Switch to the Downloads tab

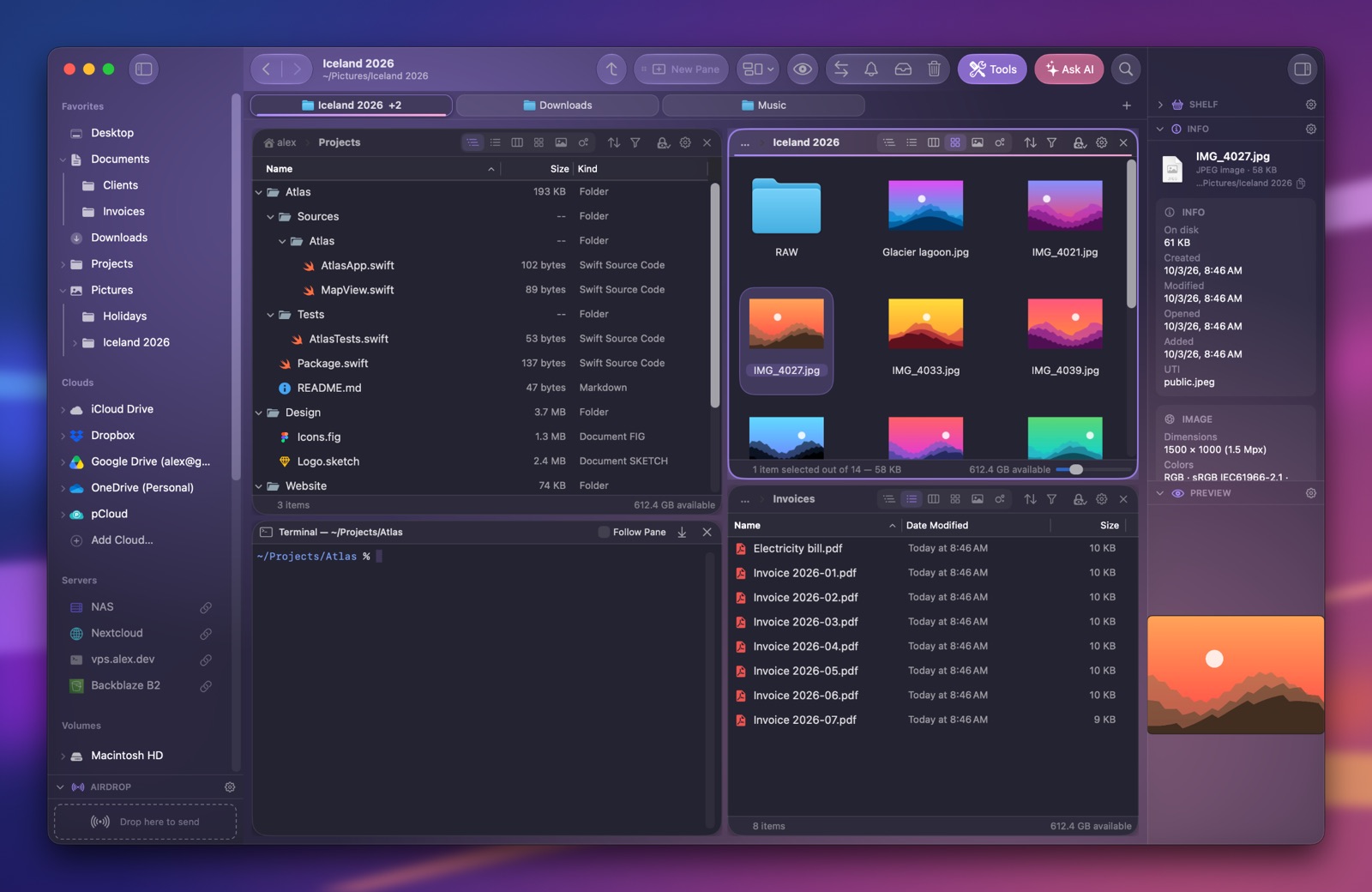(x=557, y=105)
